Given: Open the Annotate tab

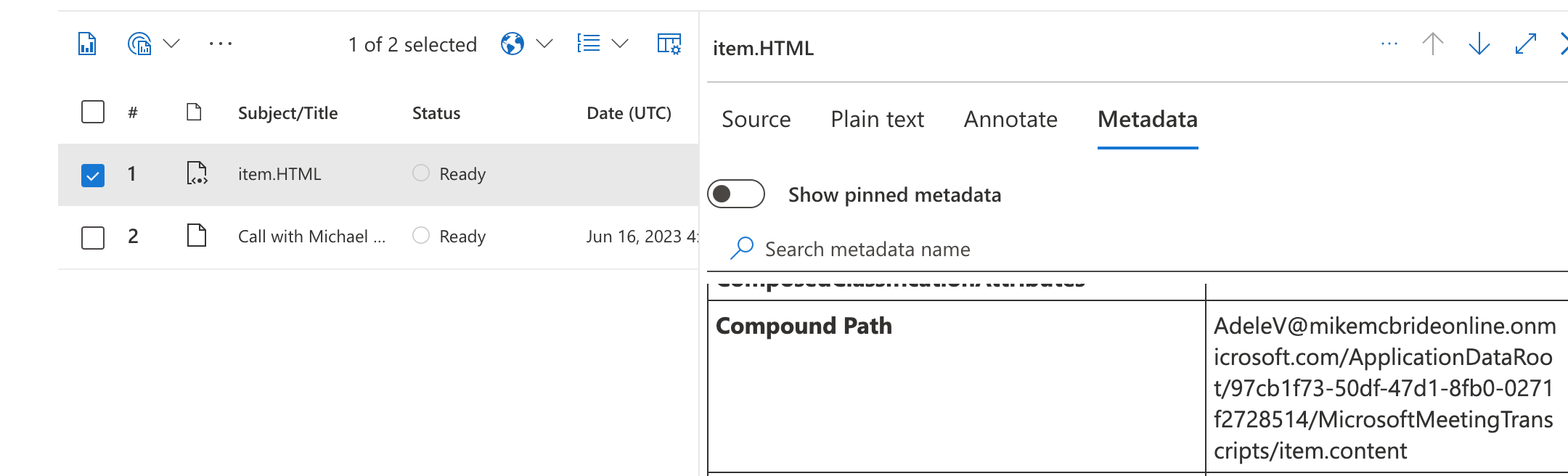Looking at the screenshot, I should point(1010,120).
